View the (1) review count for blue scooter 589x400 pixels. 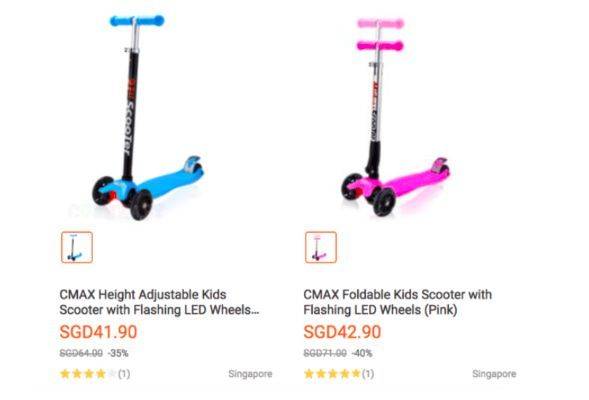124,374
